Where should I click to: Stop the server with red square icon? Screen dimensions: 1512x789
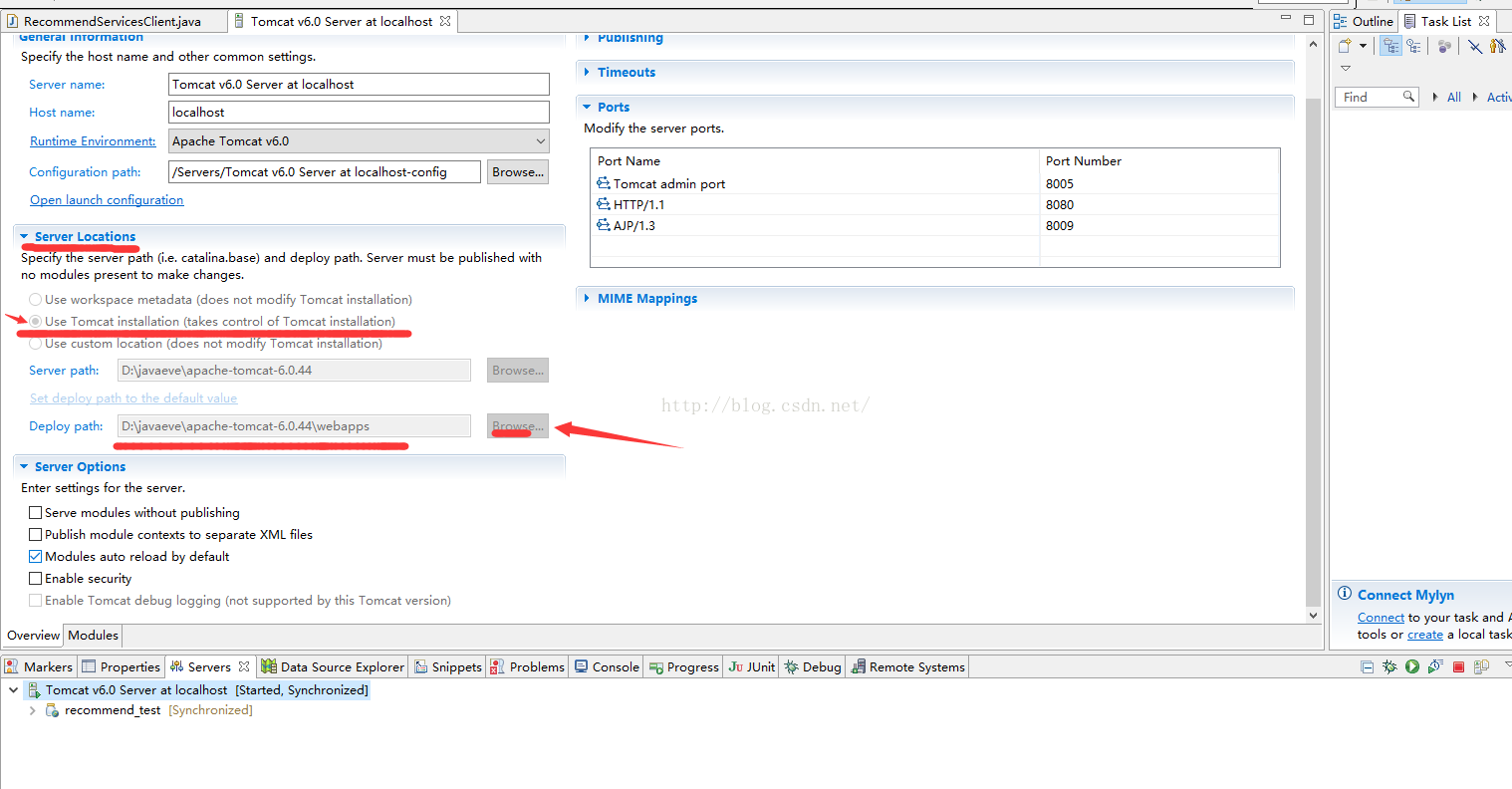1458,667
